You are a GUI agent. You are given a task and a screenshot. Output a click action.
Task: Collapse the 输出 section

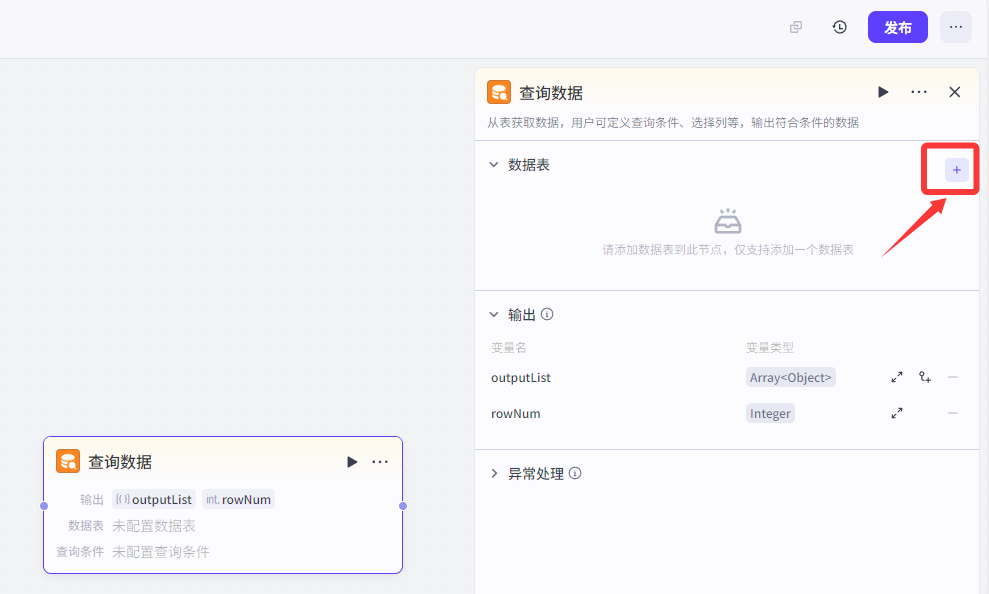coord(493,314)
